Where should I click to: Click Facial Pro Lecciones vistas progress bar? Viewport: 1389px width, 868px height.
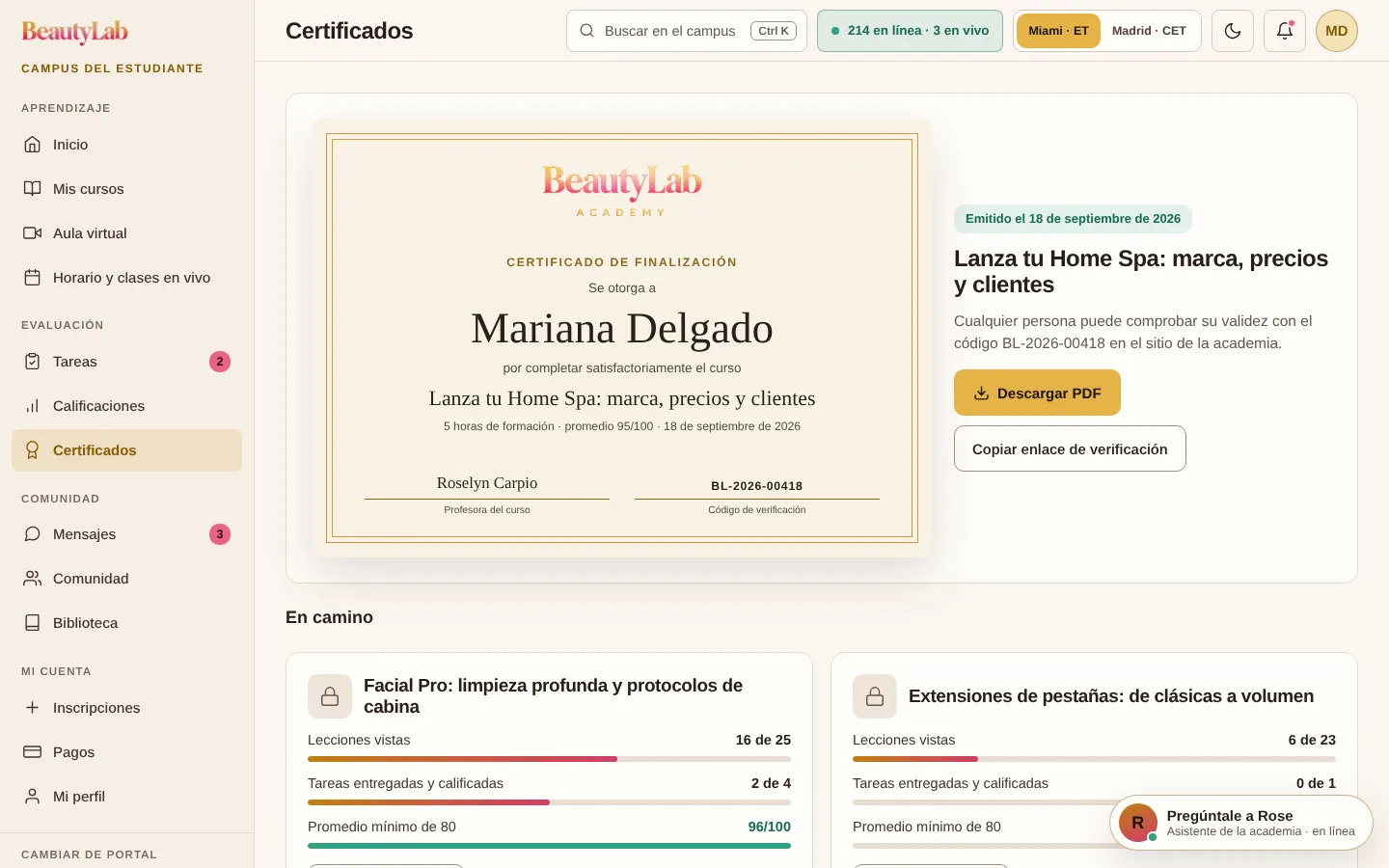click(549, 759)
